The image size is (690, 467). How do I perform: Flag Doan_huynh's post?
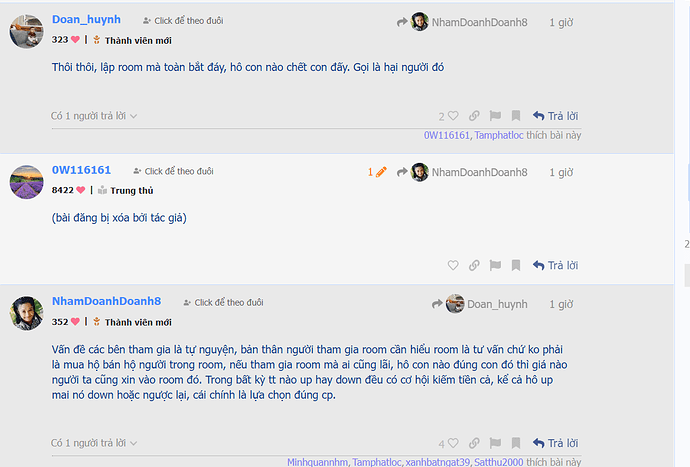point(495,116)
